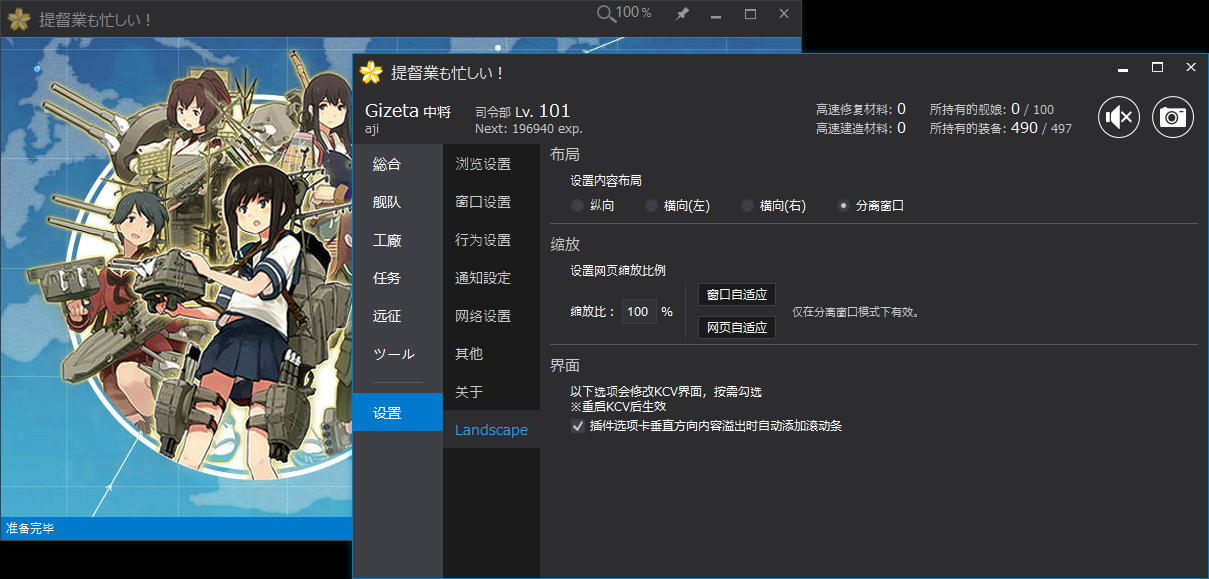Toggle the plugin tab auto scrollbar checkbox

[577, 426]
